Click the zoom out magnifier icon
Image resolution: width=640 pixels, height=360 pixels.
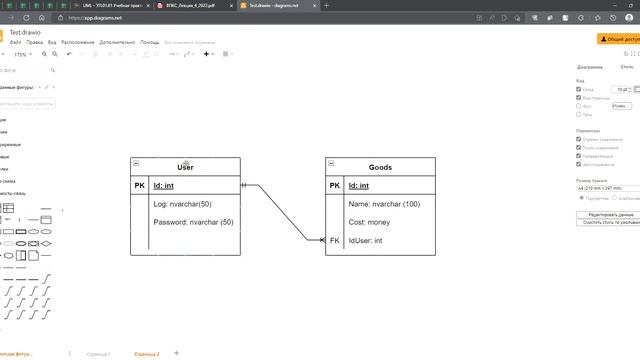pos(55,54)
